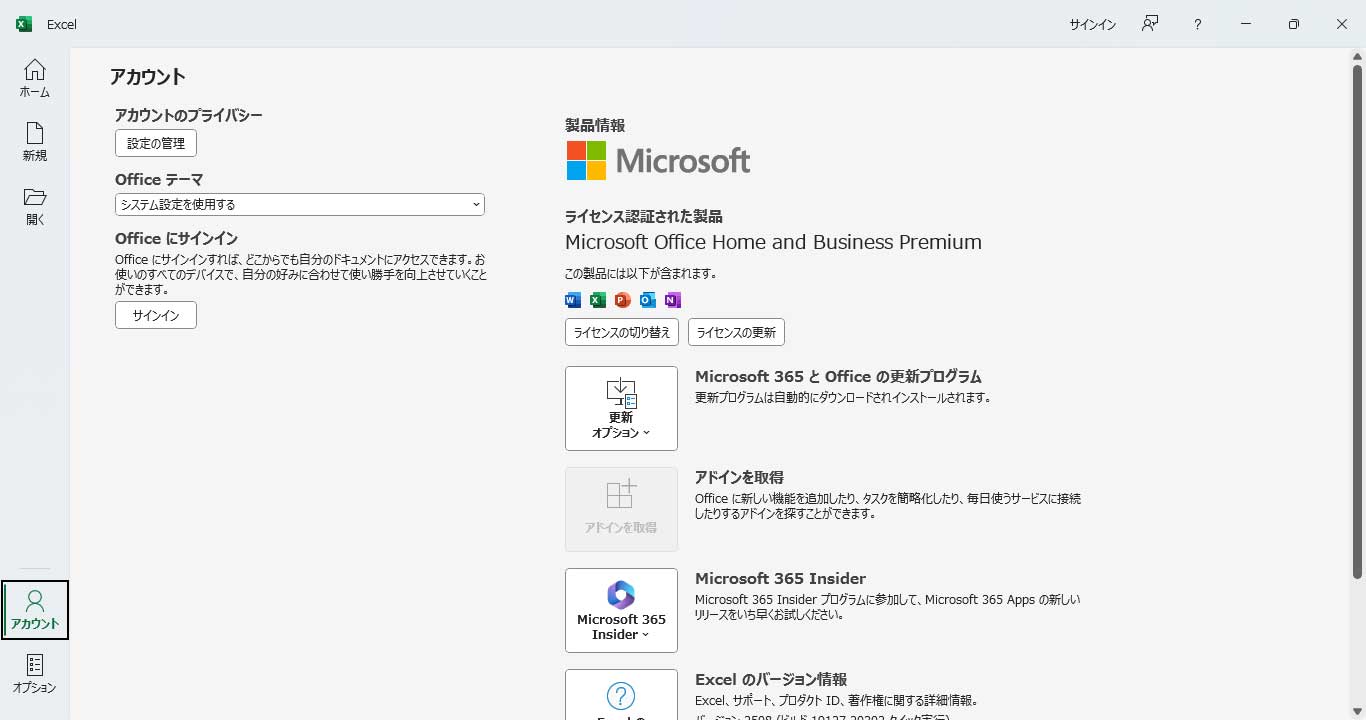Click the Excel product icon under license
Image resolution: width=1366 pixels, height=720 pixels.
tap(598, 300)
